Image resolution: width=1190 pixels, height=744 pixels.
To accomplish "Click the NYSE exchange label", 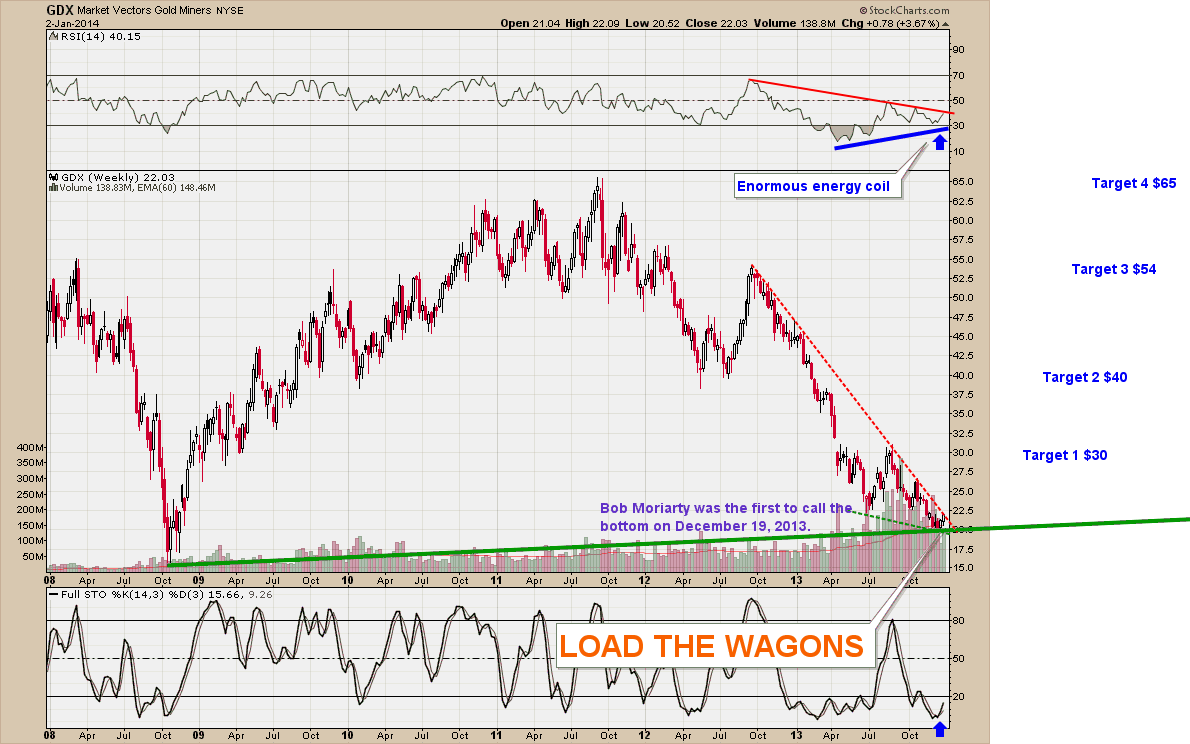I will click(230, 11).
